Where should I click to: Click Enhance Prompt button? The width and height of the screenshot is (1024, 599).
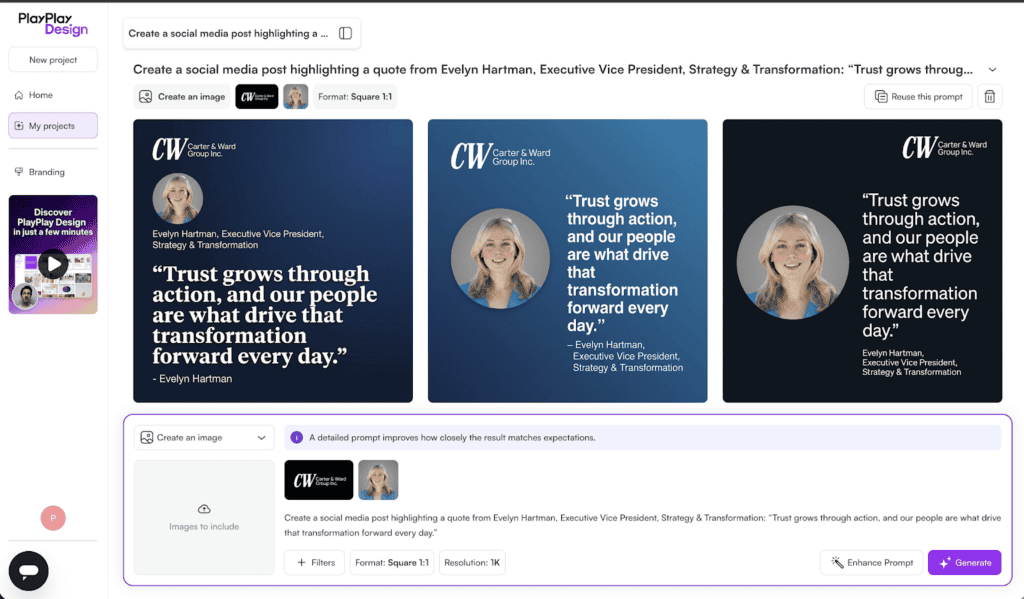click(871, 562)
